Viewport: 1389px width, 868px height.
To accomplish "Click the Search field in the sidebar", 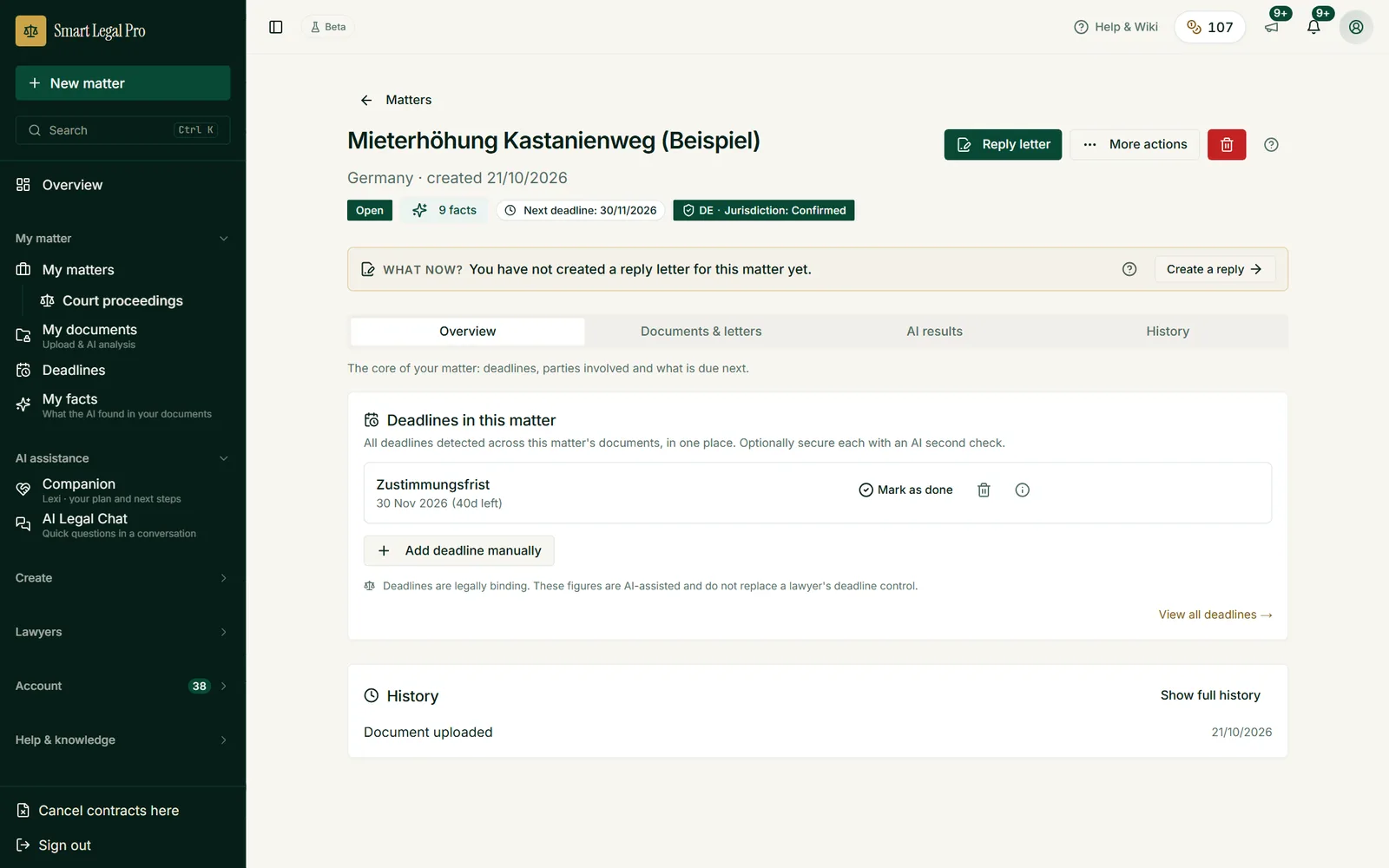I will click(x=122, y=130).
